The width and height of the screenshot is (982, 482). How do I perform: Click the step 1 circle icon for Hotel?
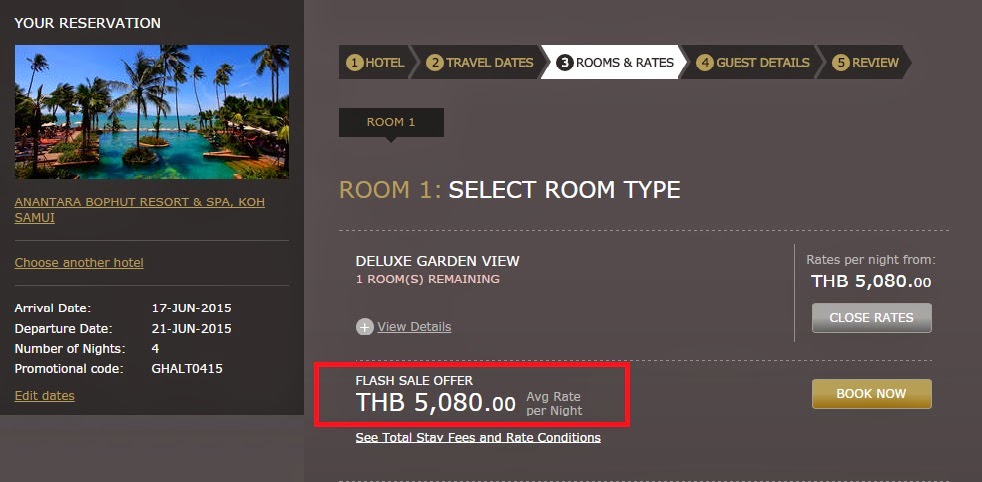coord(354,63)
